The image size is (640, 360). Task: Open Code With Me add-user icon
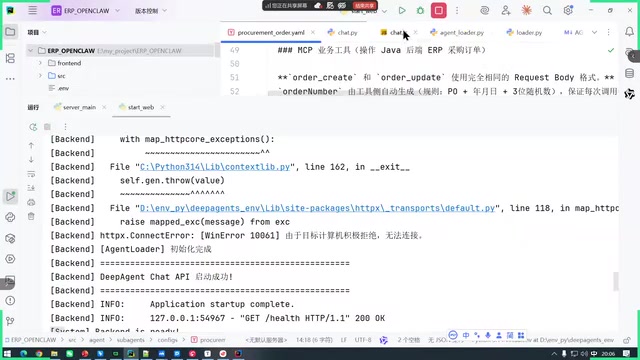(506, 11)
